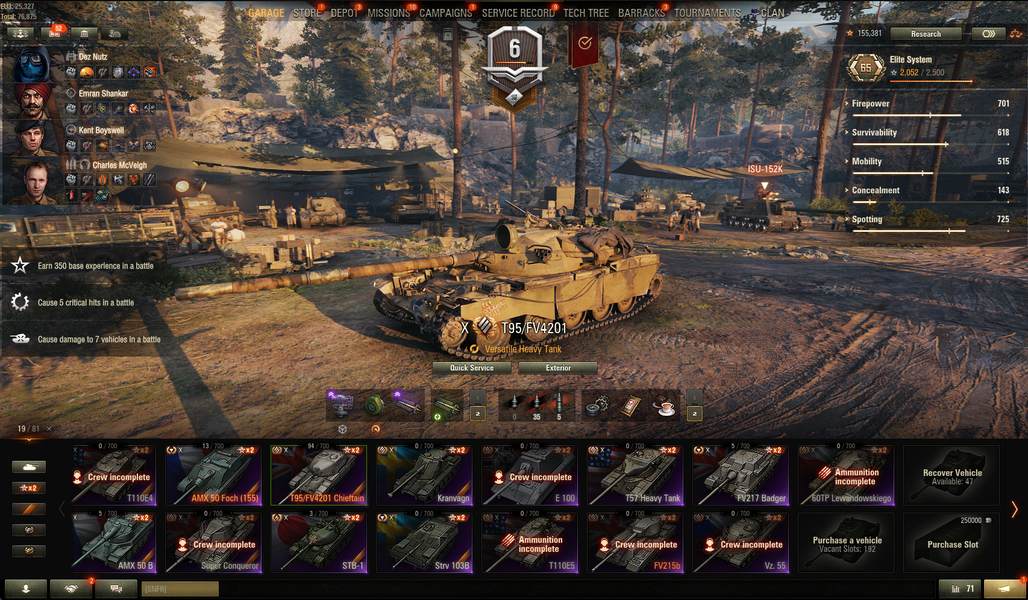Select the tank-type filter icon in carousel sidebar
Image resolution: width=1028 pixels, height=600 pixels.
pos(29,467)
